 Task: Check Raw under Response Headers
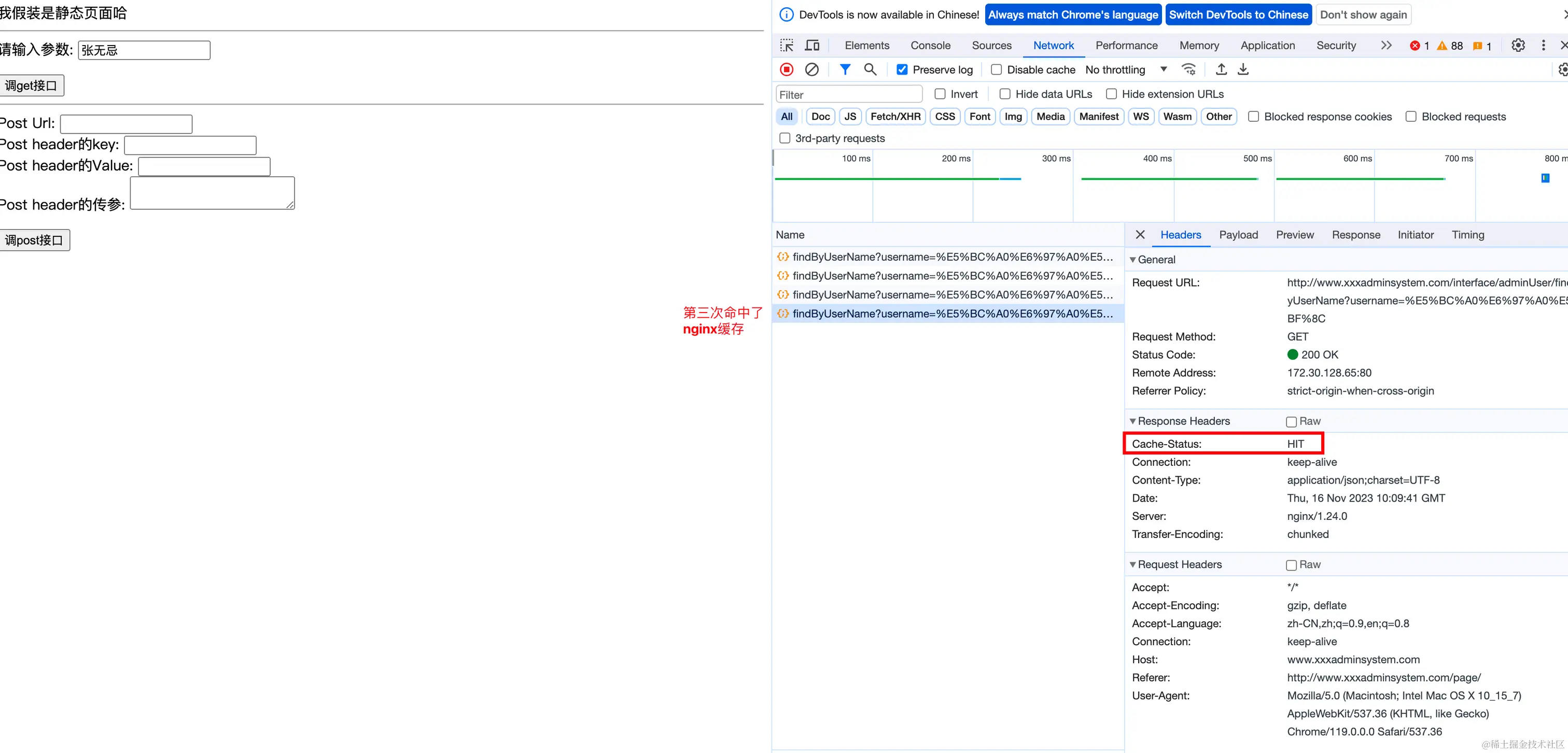[x=1291, y=421]
